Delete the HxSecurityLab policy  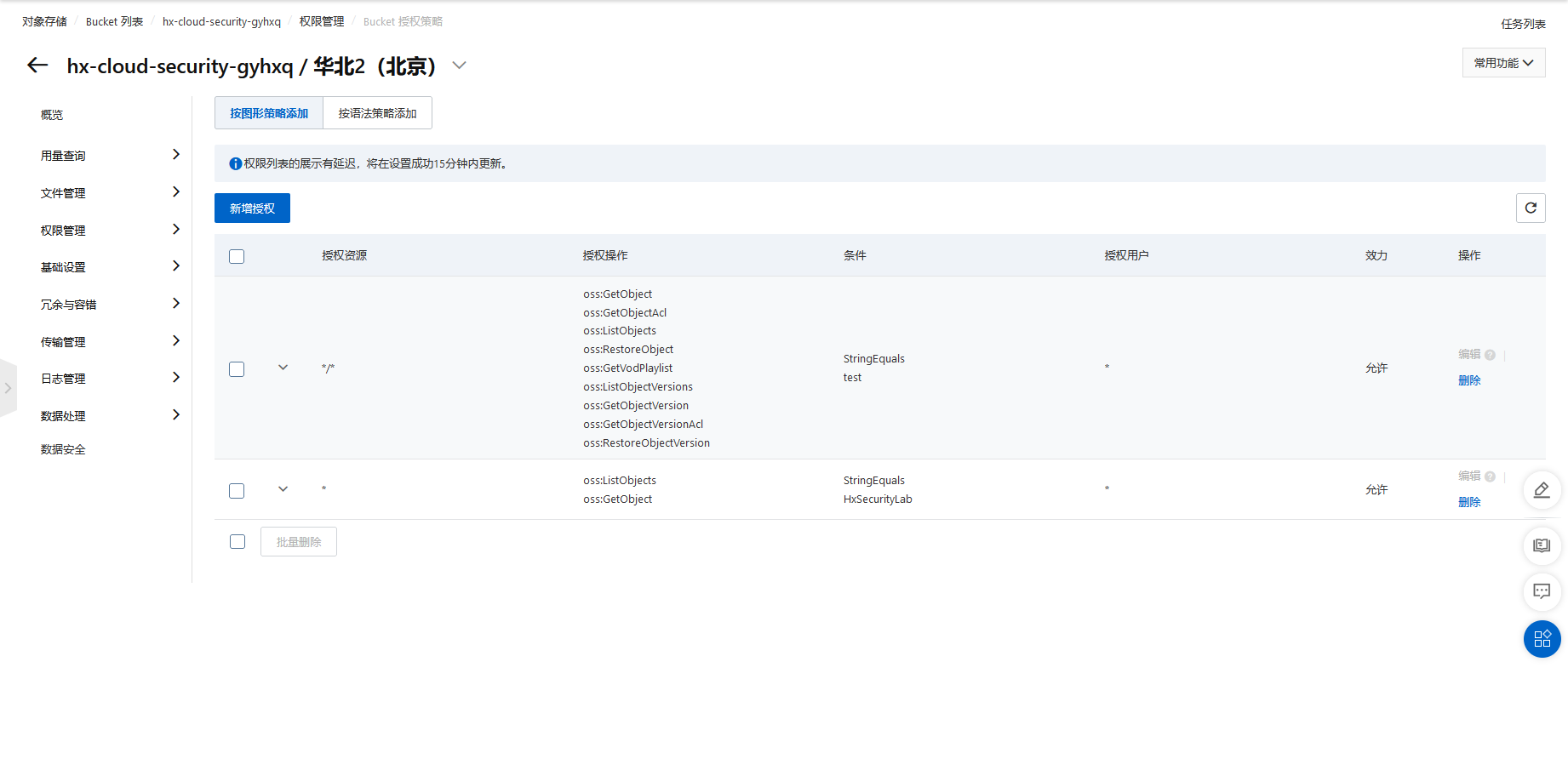(x=1469, y=502)
